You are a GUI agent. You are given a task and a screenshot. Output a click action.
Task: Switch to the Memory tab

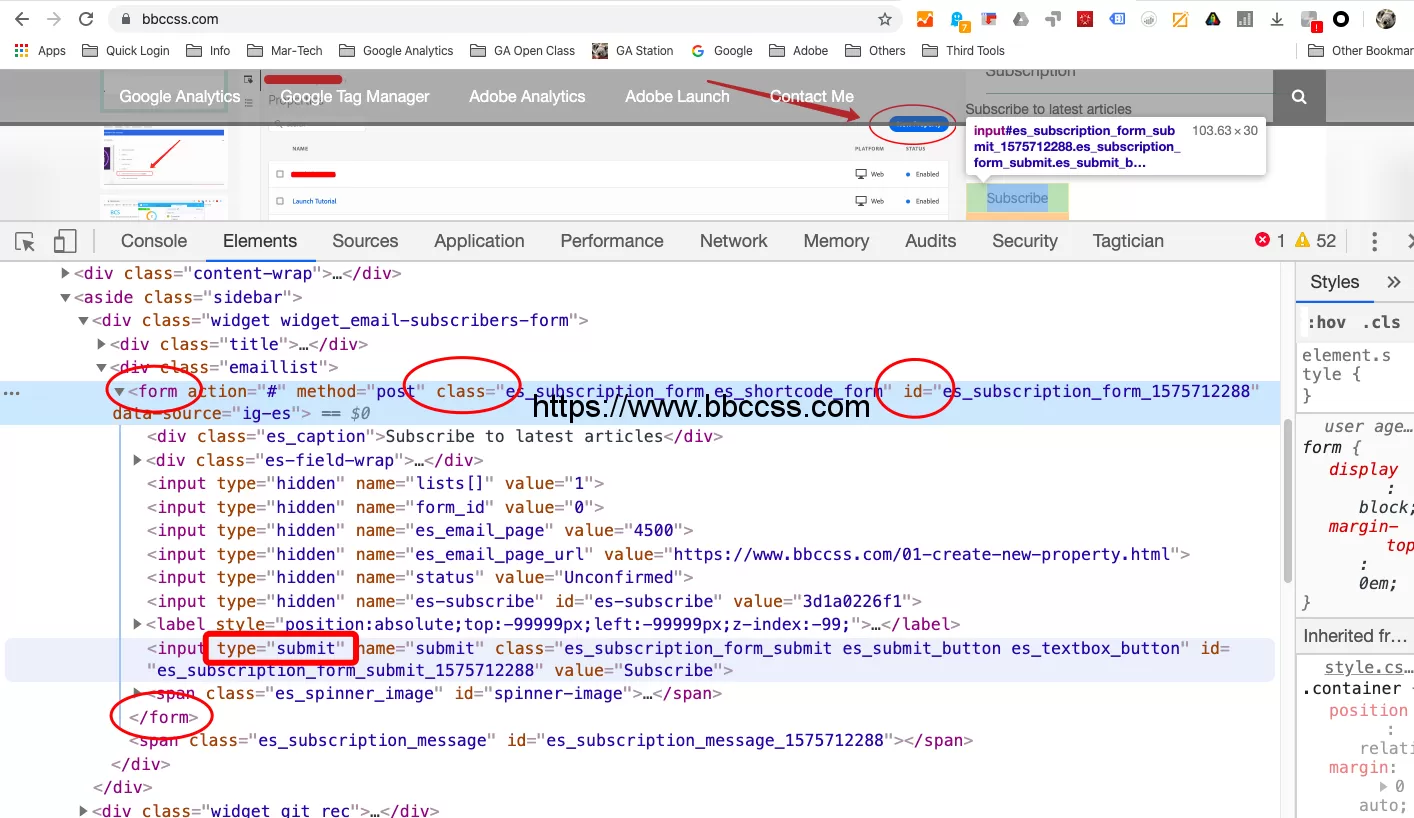(836, 241)
